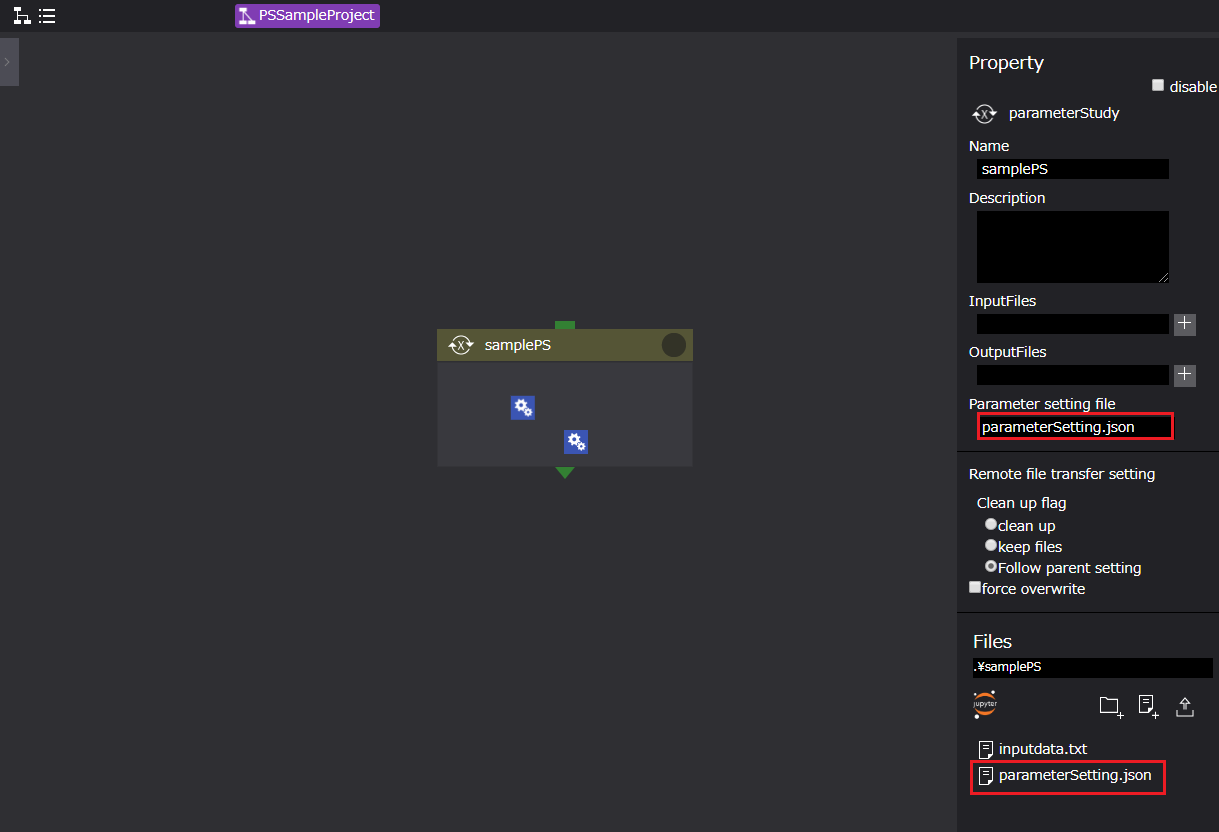
Task: Switch to the list view icon
Action: 47,16
